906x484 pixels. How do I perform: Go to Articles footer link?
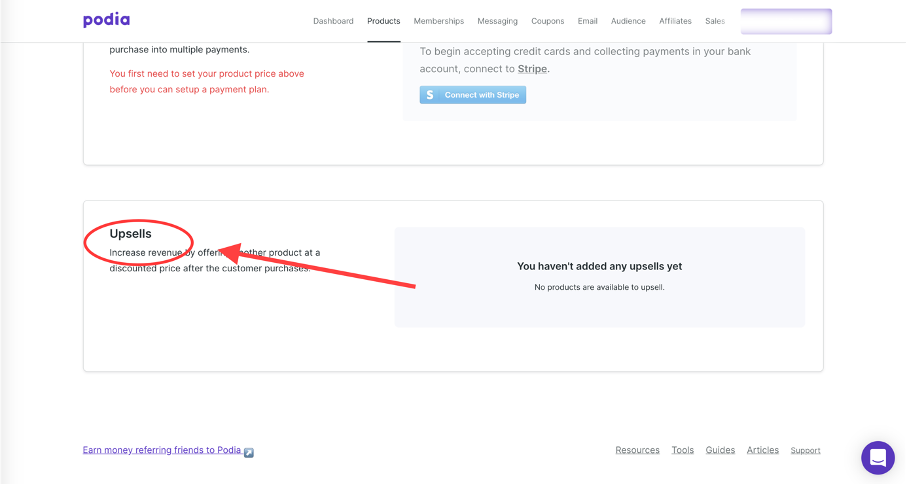coord(763,450)
